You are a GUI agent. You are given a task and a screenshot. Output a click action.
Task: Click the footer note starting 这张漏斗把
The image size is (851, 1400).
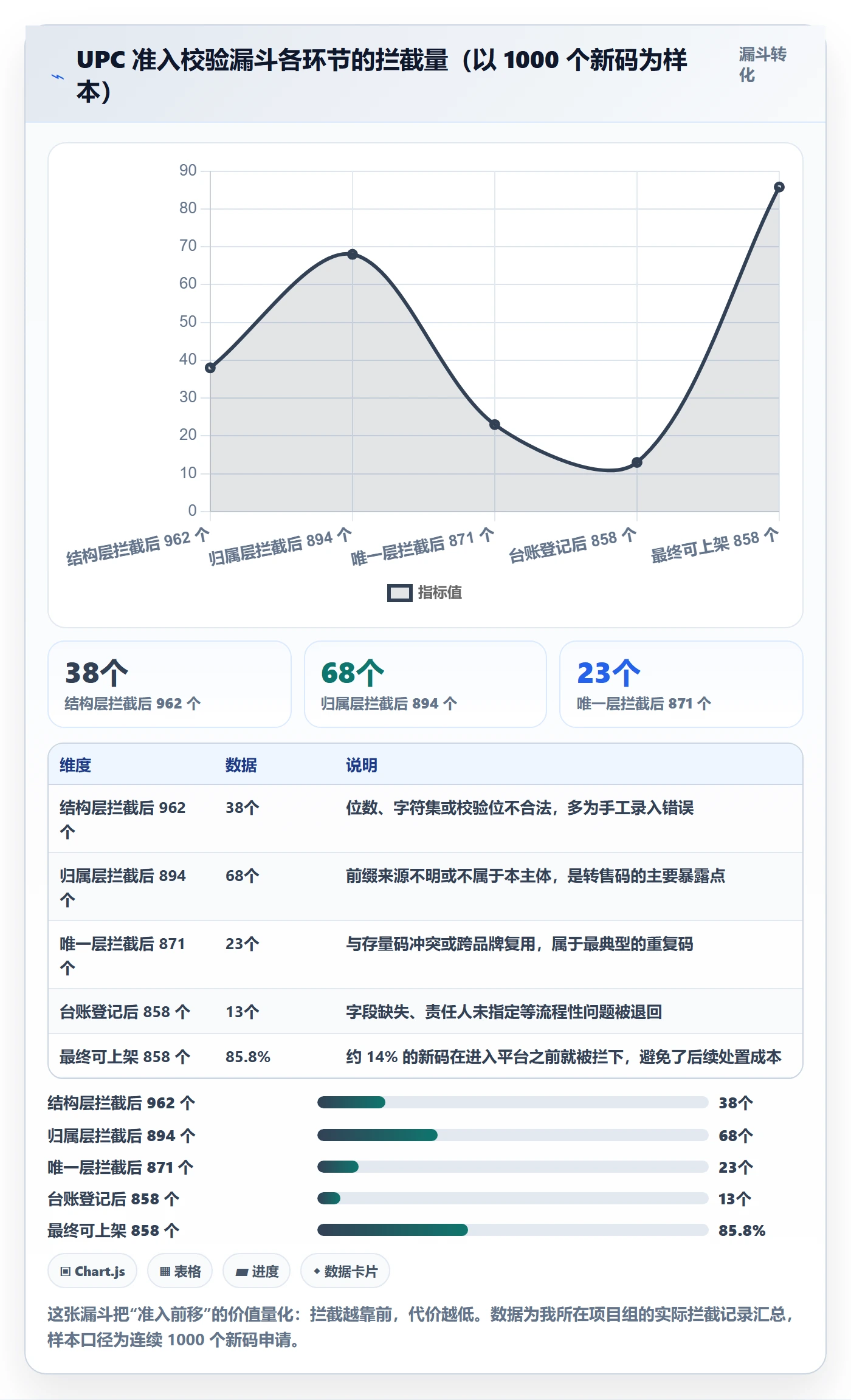421,1327
